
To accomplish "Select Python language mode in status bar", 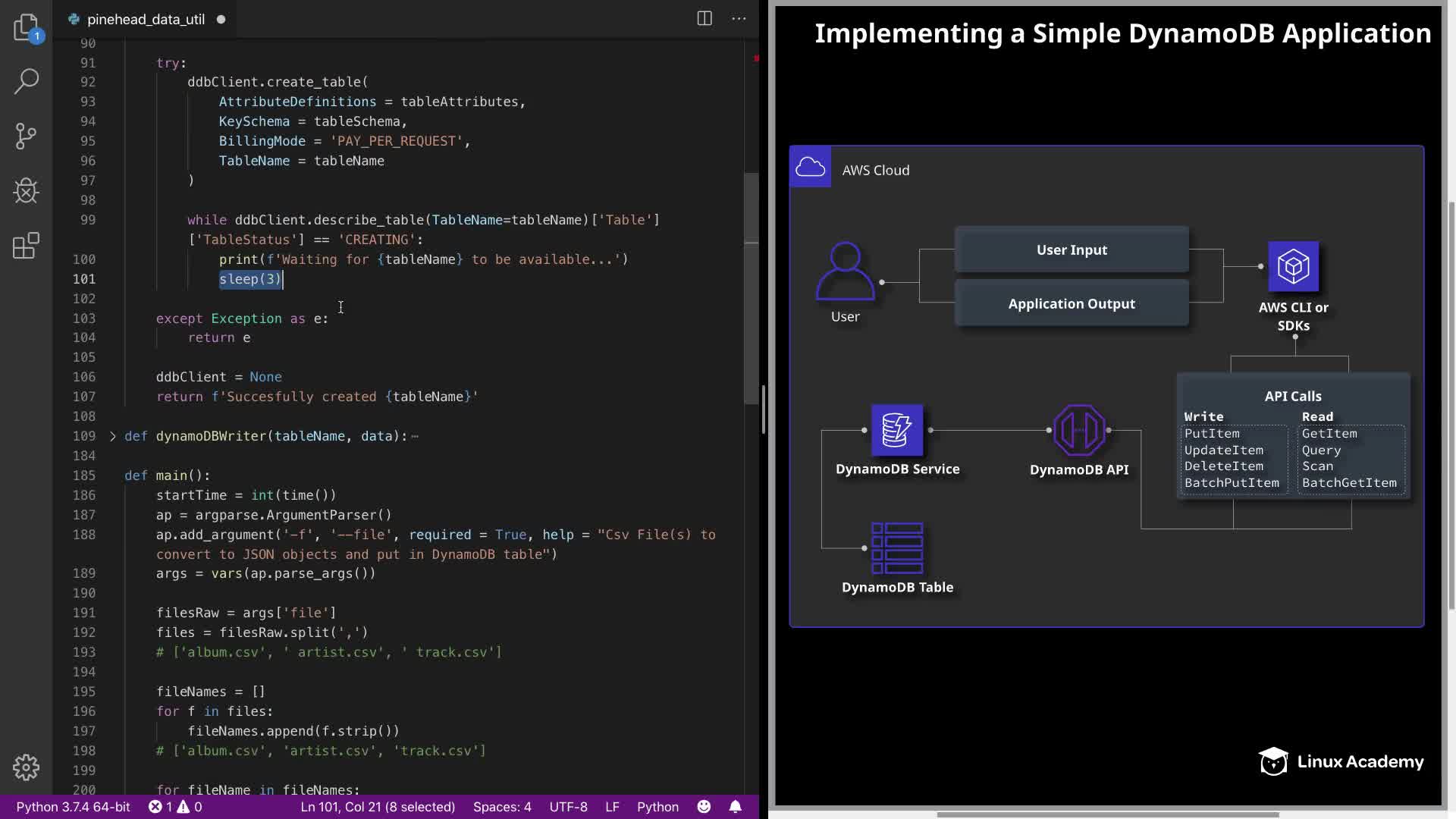I will pyautogui.click(x=657, y=807).
